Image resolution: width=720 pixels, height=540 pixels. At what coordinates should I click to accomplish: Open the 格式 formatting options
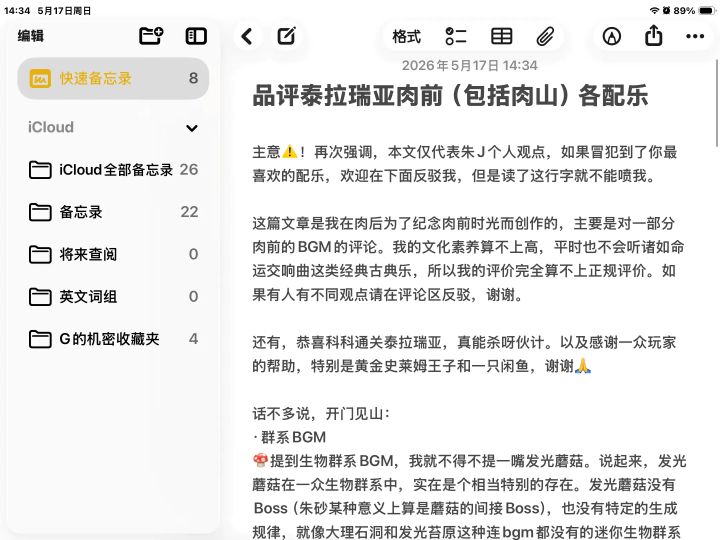[406, 36]
